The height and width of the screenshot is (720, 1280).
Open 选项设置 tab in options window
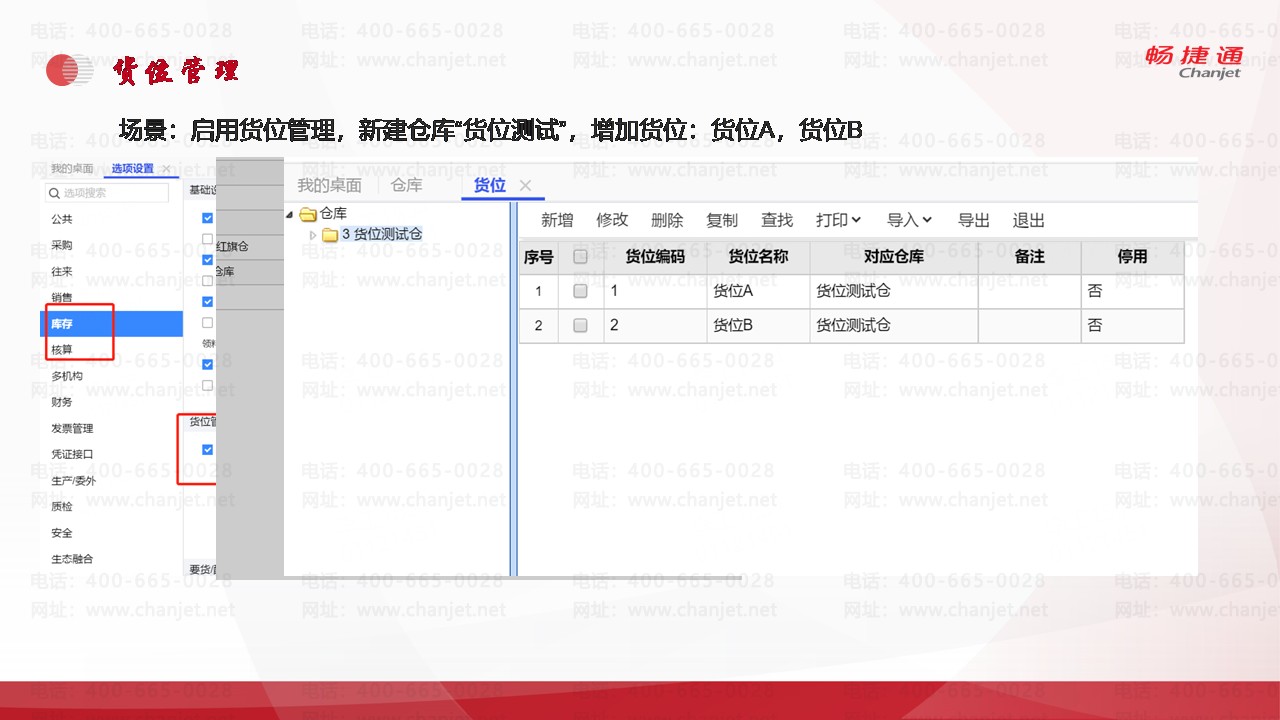click(133, 169)
